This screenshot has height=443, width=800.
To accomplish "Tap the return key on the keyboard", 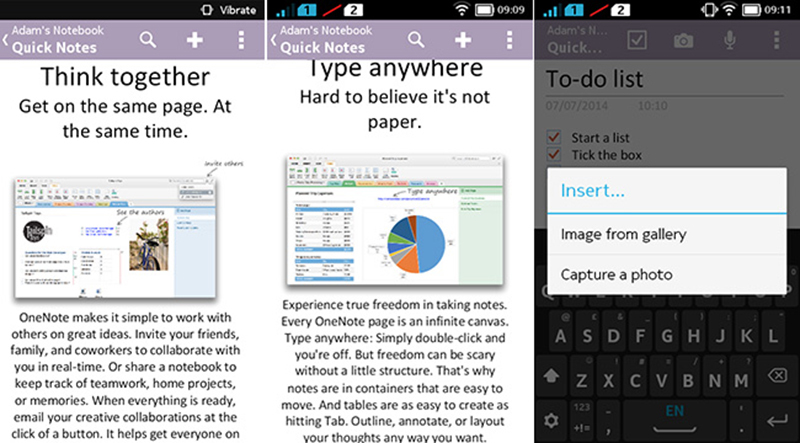I will click(777, 421).
